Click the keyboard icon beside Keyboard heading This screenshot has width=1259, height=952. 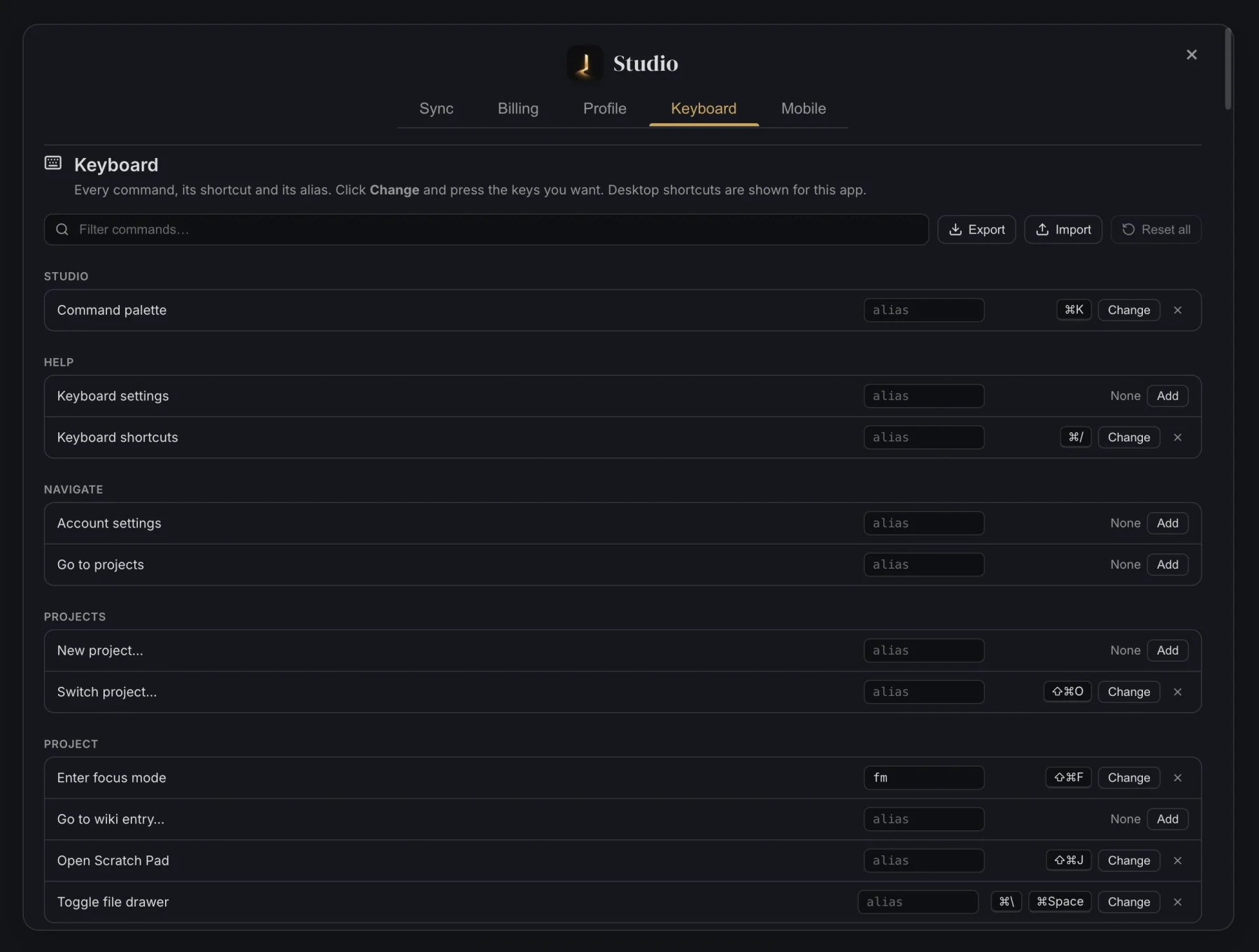[x=53, y=163]
